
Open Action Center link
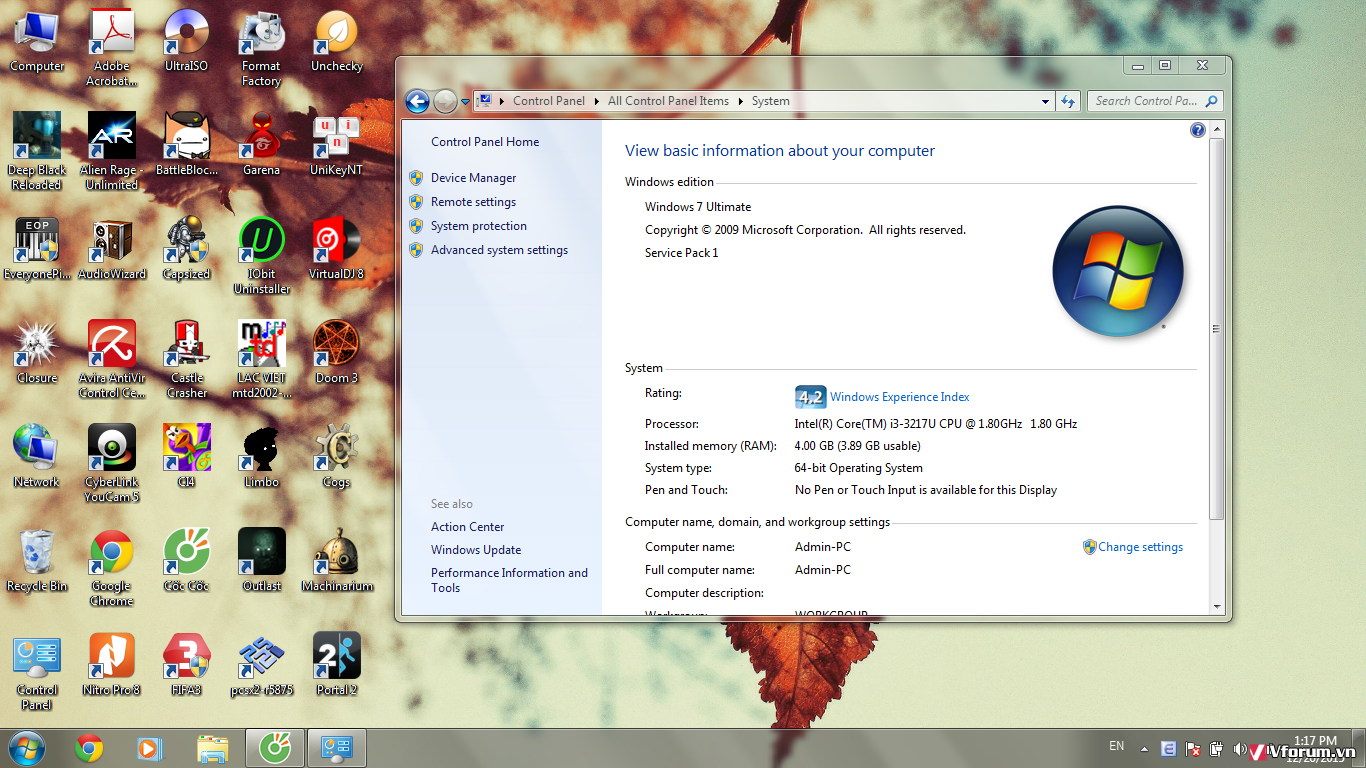click(x=467, y=527)
